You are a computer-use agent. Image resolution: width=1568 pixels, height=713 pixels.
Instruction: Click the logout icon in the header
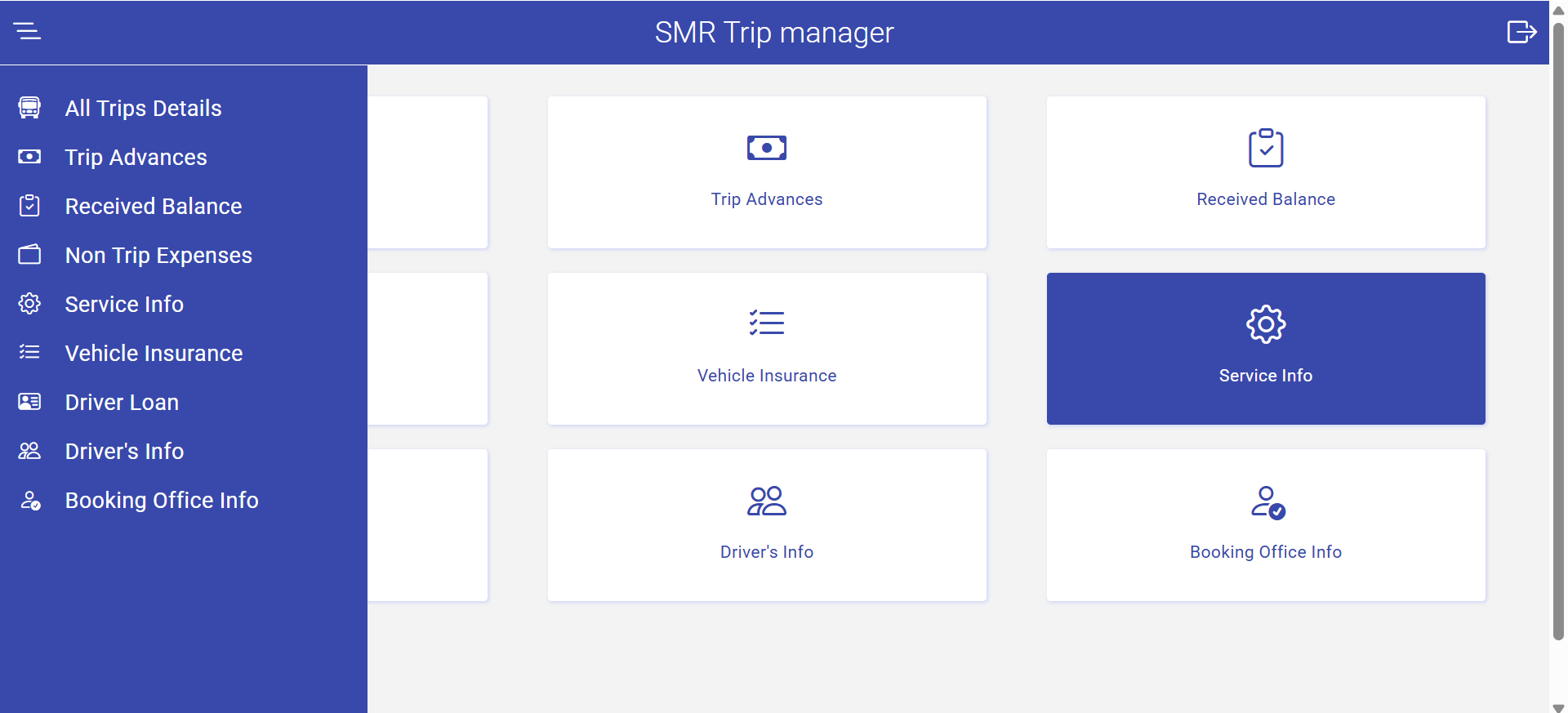pyautogui.click(x=1521, y=32)
